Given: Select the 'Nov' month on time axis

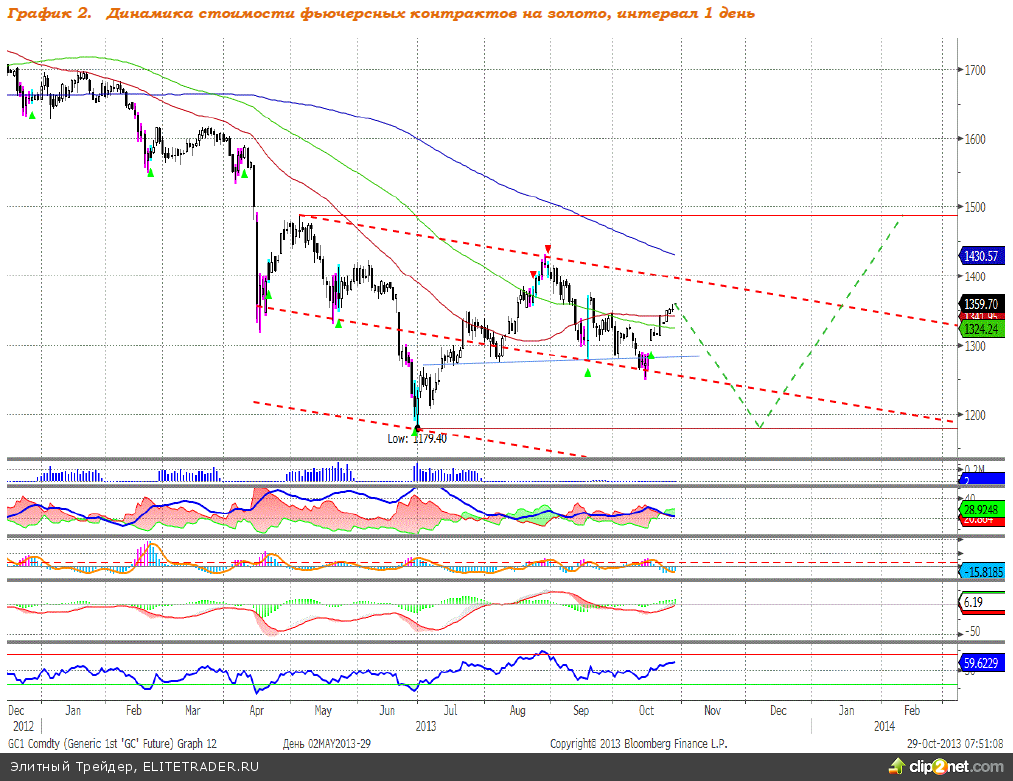Looking at the screenshot, I should tap(712, 709).
